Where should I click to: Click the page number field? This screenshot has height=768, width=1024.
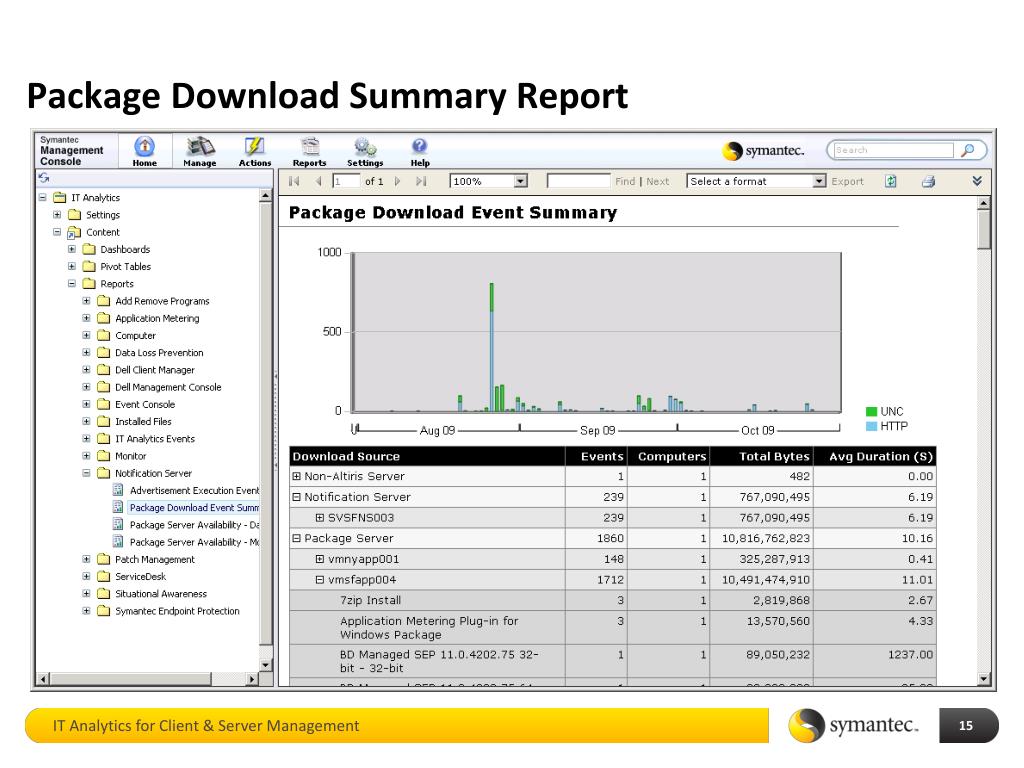coord(346,182)
